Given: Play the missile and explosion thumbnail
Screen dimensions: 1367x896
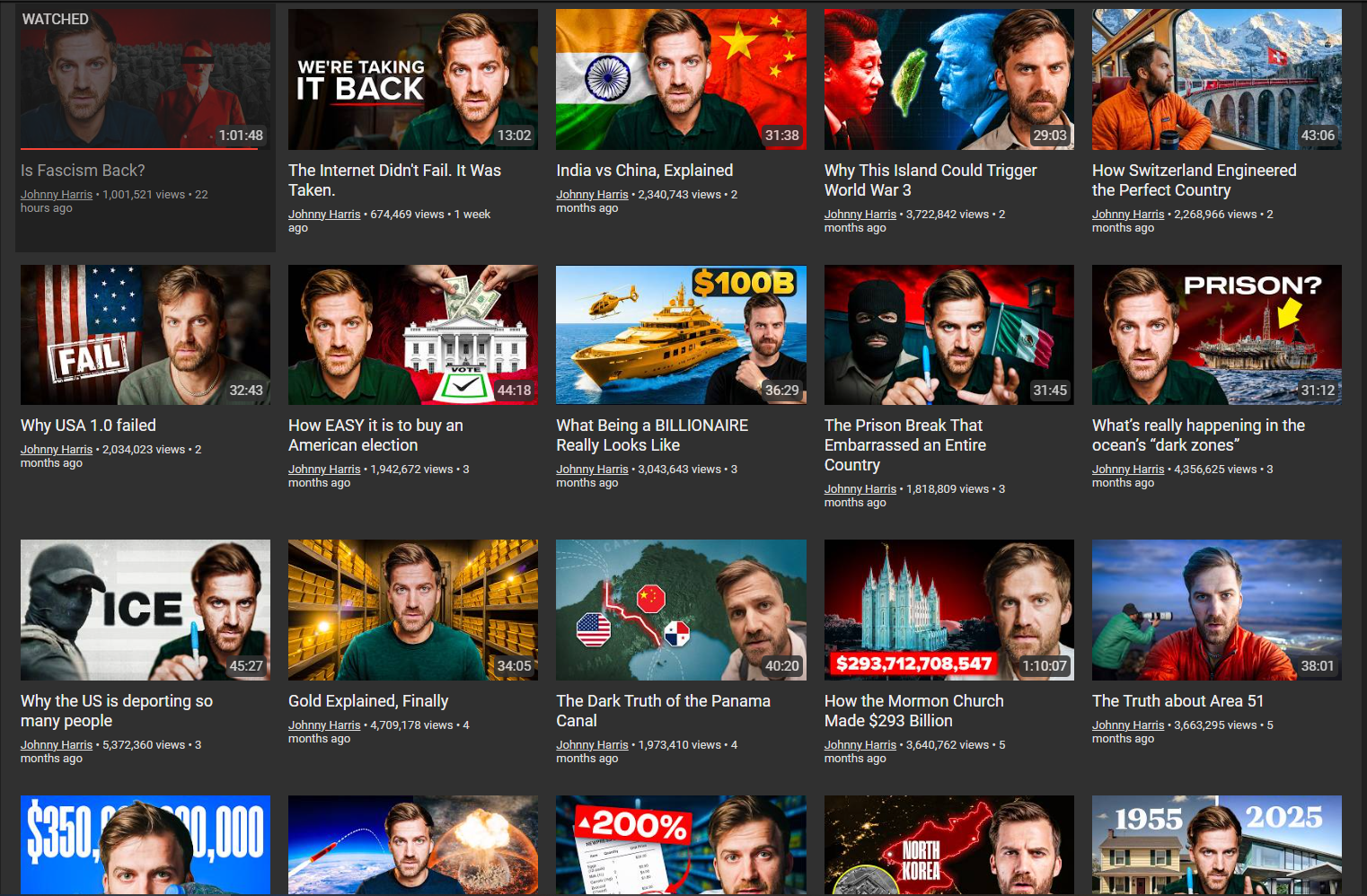Looking at the screenshot, I should pos(413,845).
